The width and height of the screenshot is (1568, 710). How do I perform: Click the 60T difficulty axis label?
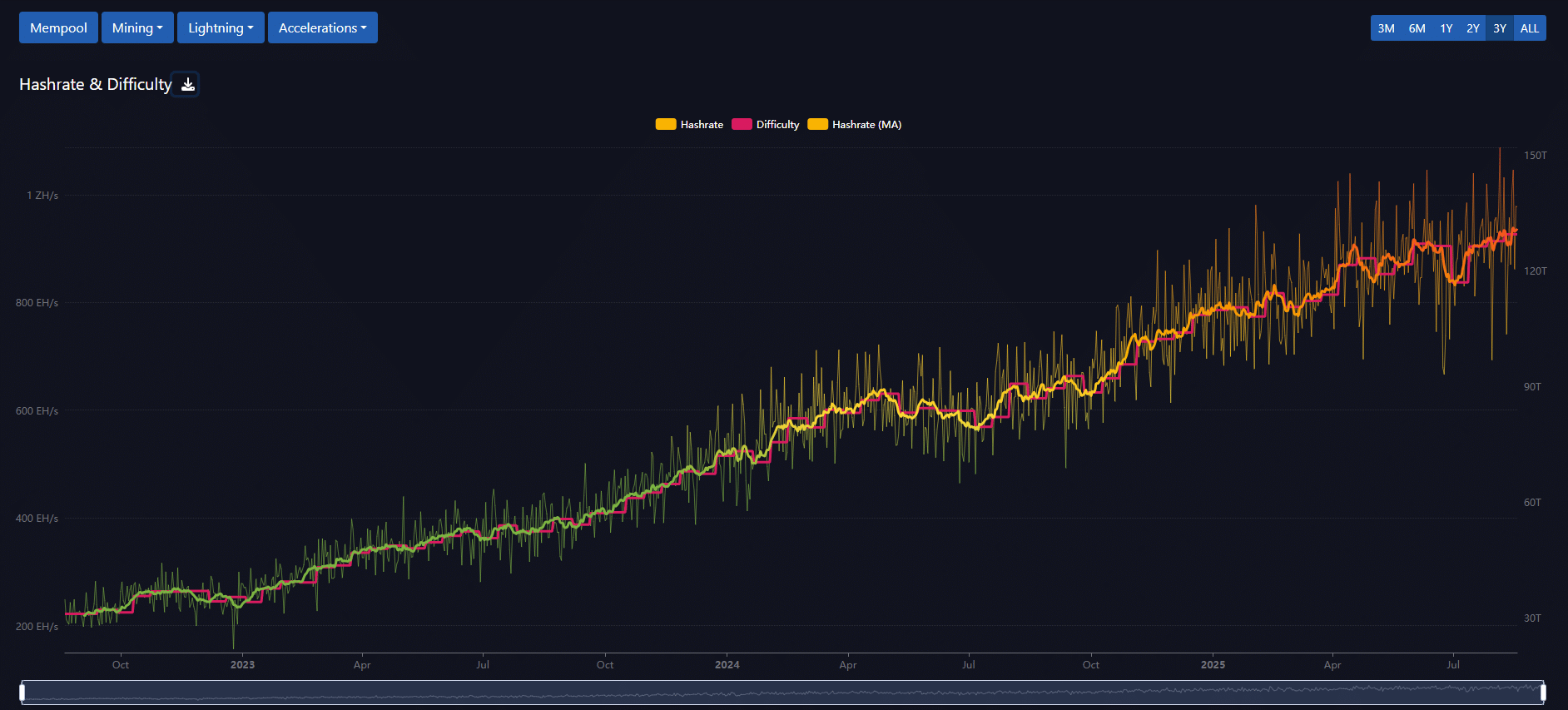(1533, 503)
